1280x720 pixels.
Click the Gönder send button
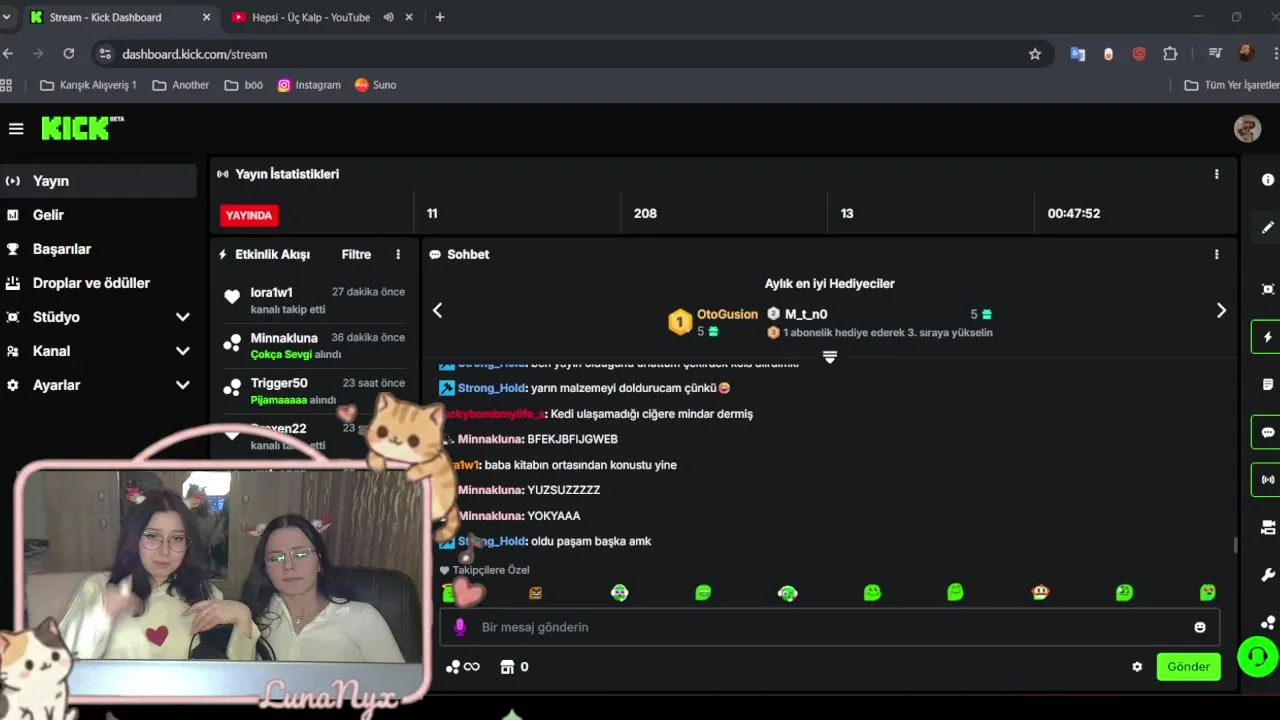tap(1188, 667)
